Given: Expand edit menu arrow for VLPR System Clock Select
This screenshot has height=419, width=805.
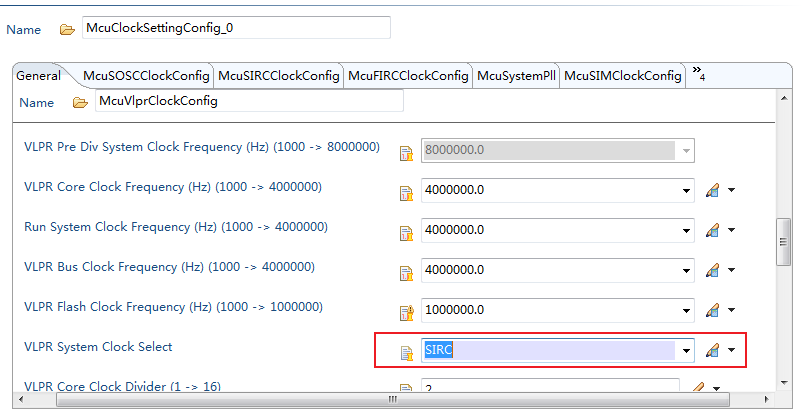Looking at the screenshot, I should click(x=732, y=350).
